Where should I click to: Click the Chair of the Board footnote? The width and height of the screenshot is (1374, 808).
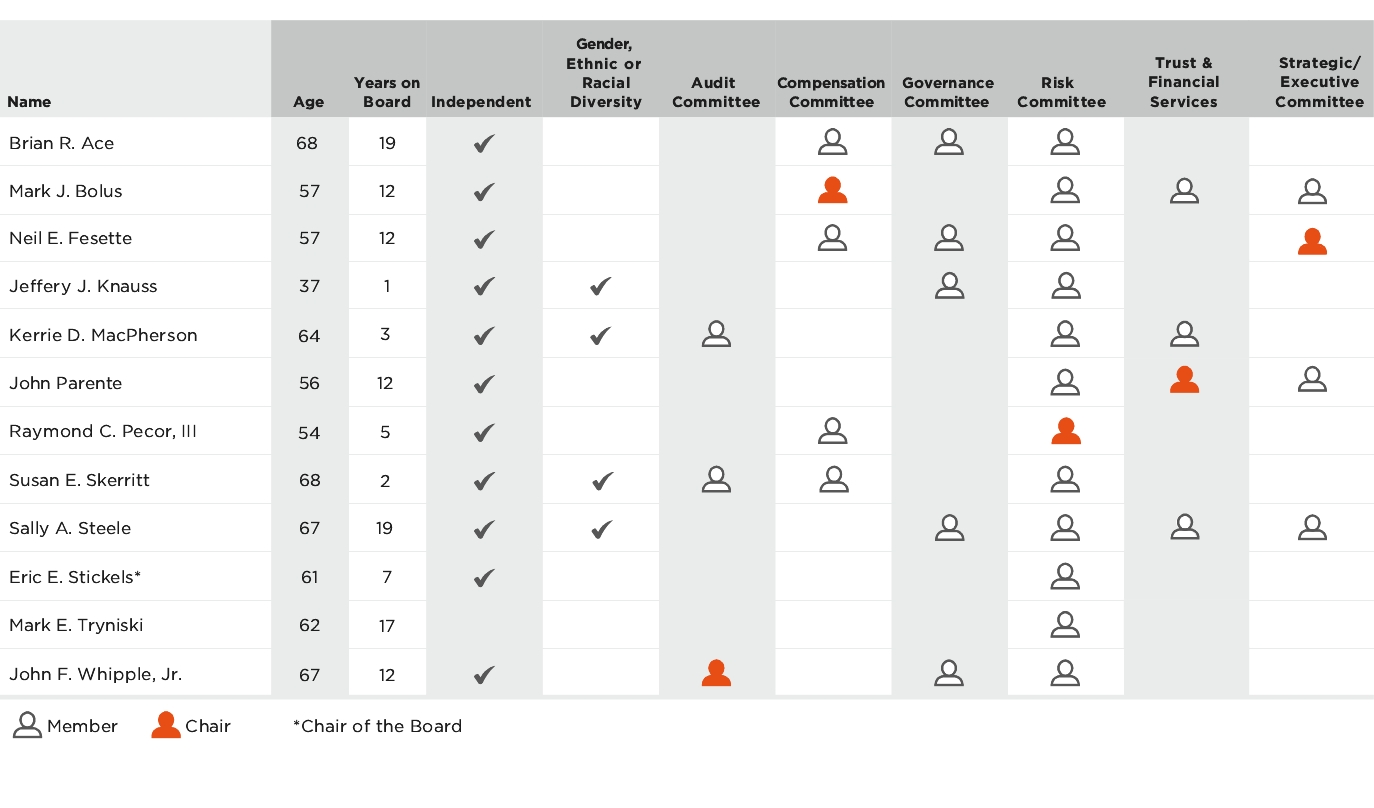point(377,726)
